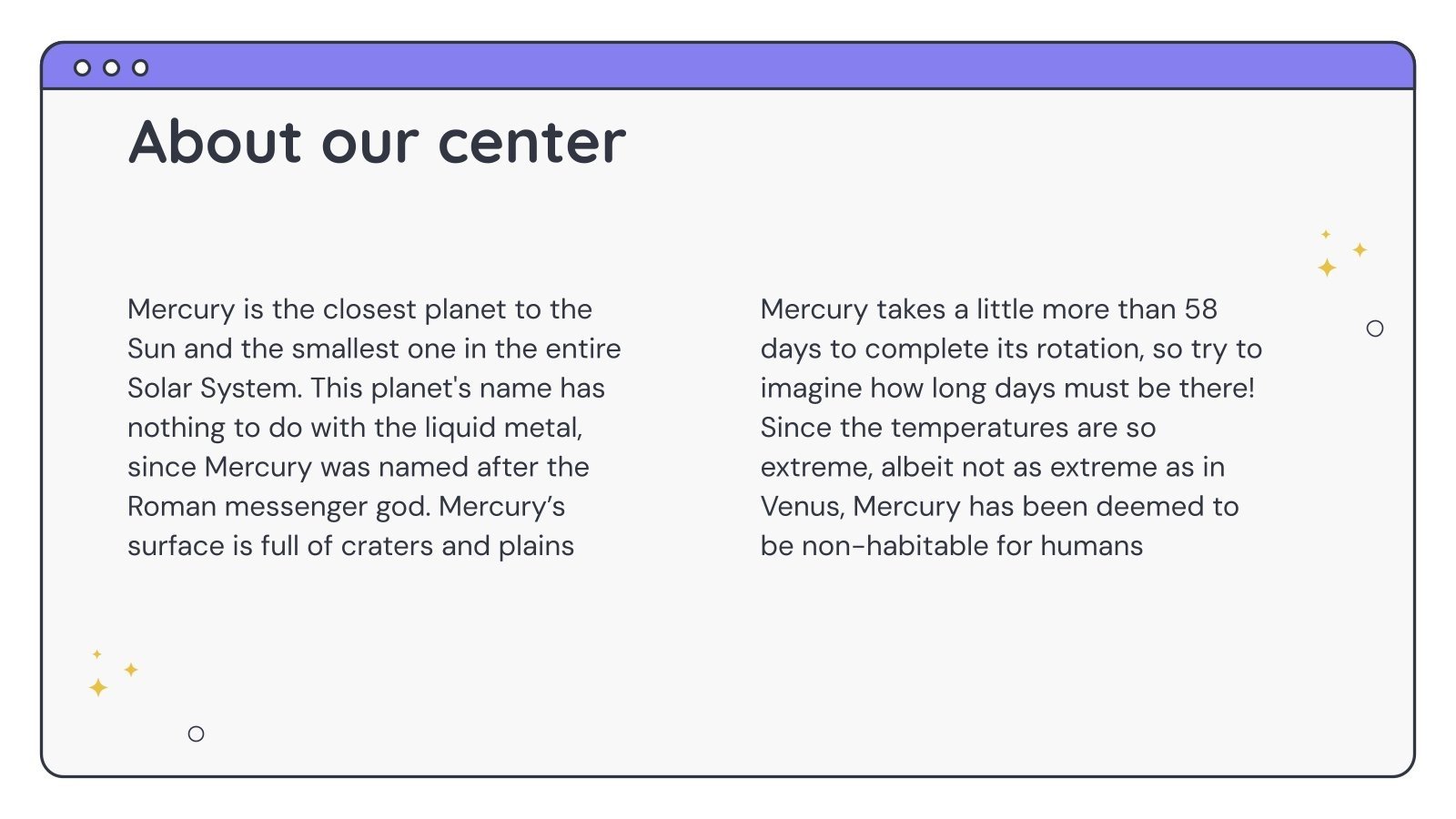Select the tiniest gold sparkle at bottom left
The width and height of the screenshot is (1456, 819).
(96, 654)
